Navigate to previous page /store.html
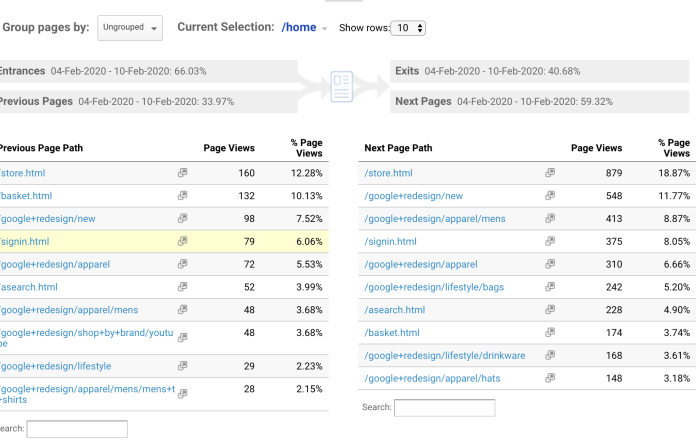Viewport: 700px width, 447px height. (22, 173)
